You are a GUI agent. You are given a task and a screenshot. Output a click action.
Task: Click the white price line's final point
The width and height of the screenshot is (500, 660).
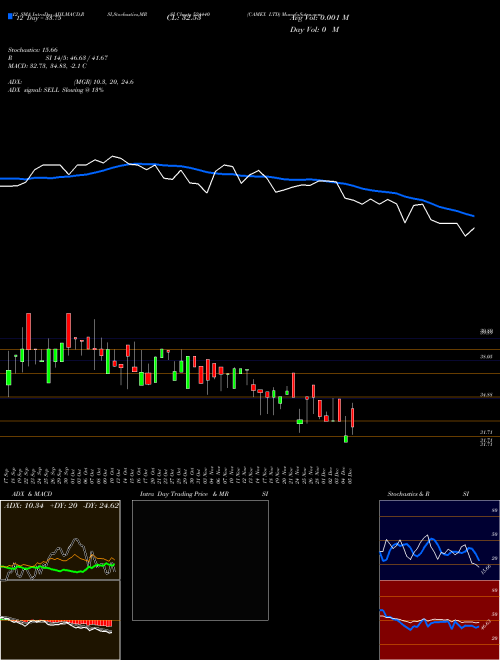474,228
